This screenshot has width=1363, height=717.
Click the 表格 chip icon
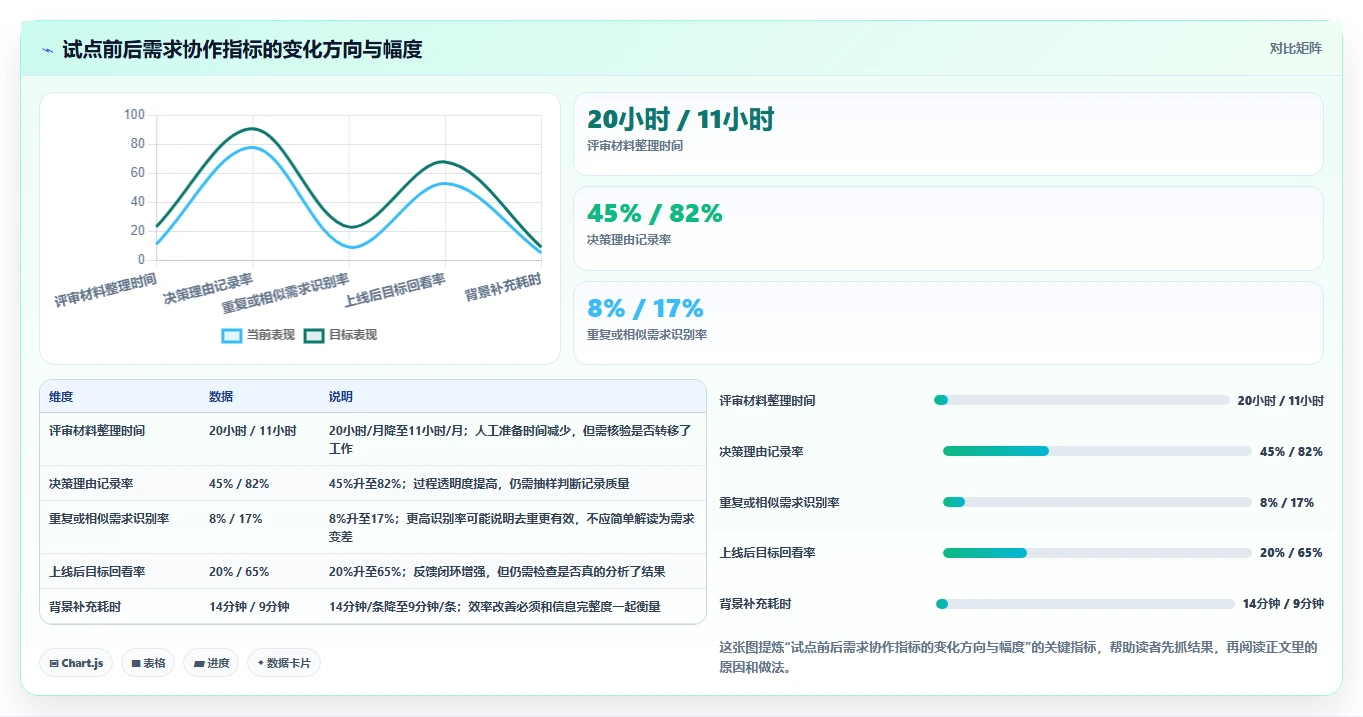point(136,663)
